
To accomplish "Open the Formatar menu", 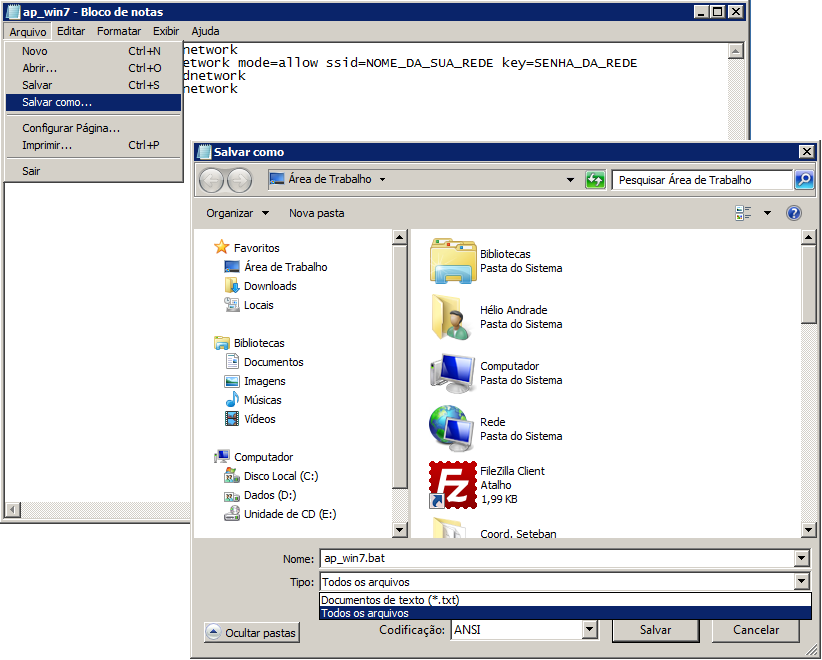I will pyautogui.click(x=119, y=31).
